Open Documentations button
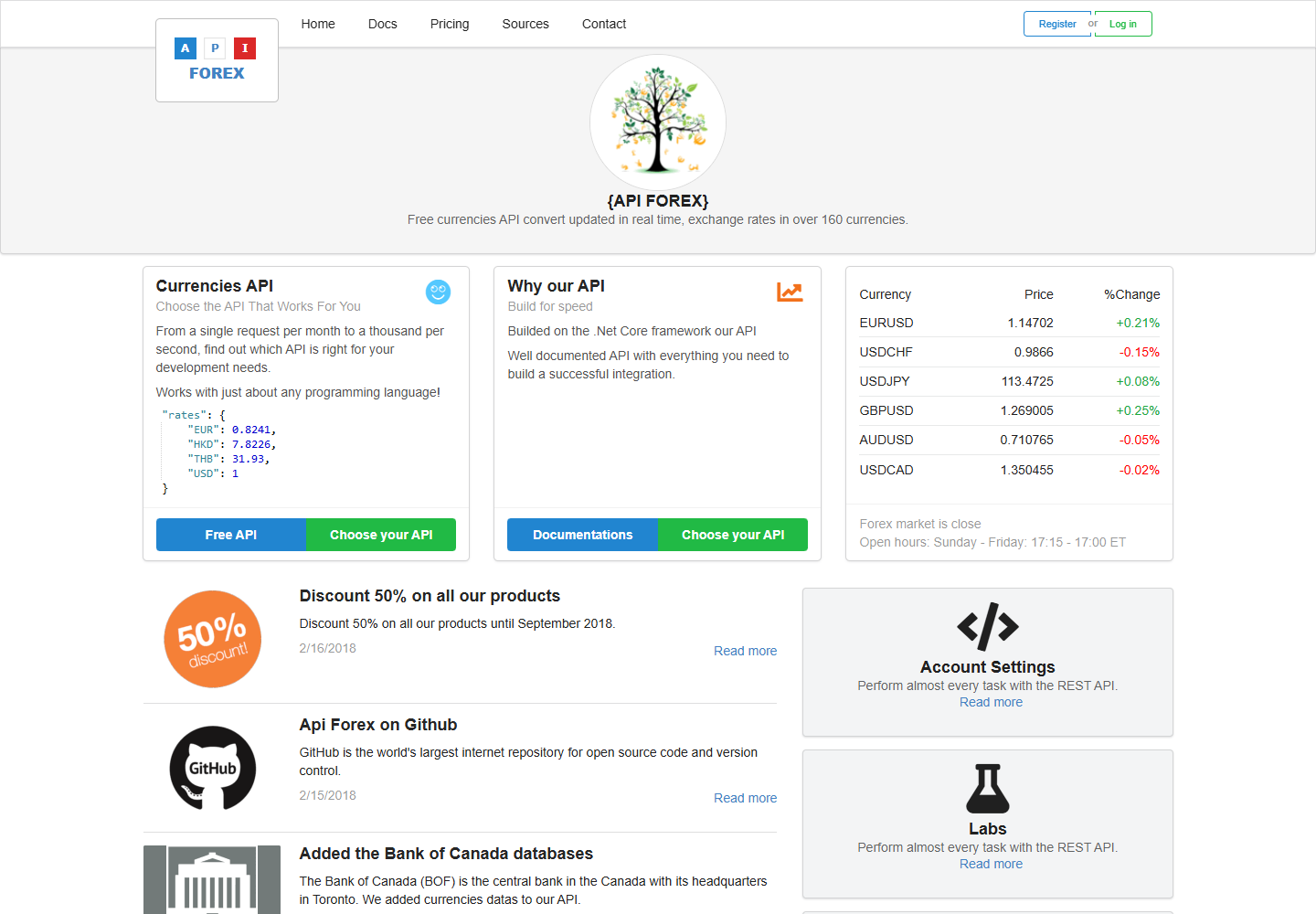This screenshot has width=1316, height=914. pyautogui.click(x=583, y=535)
